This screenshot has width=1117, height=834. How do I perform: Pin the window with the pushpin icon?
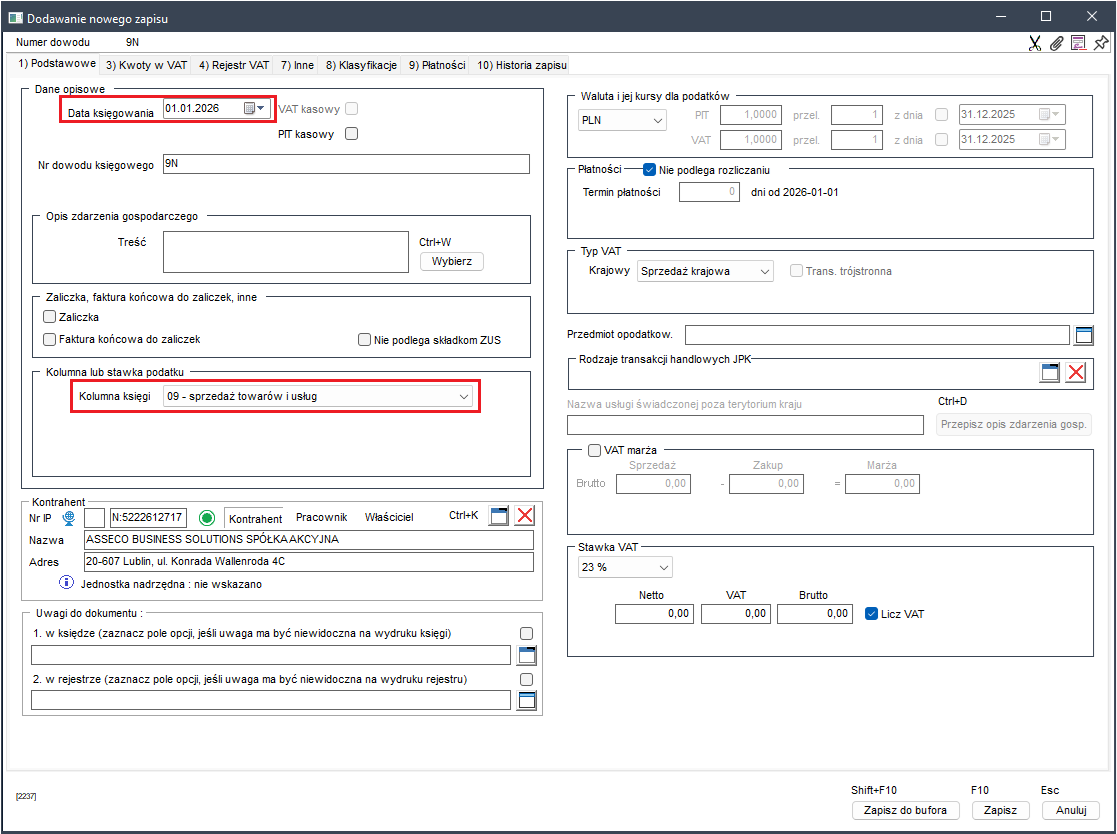pos(1101,43)
